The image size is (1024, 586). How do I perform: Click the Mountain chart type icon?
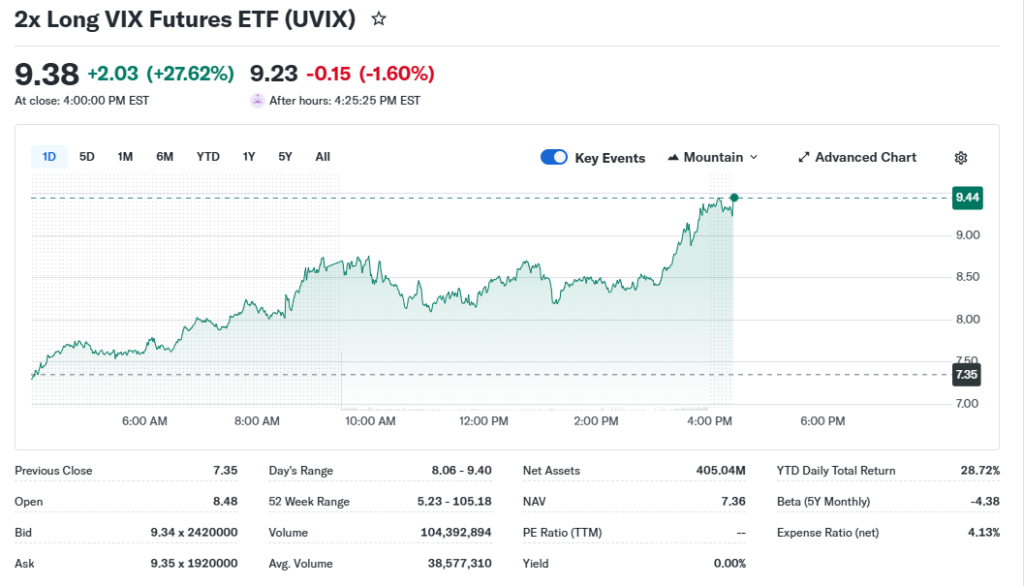(673, 158)
